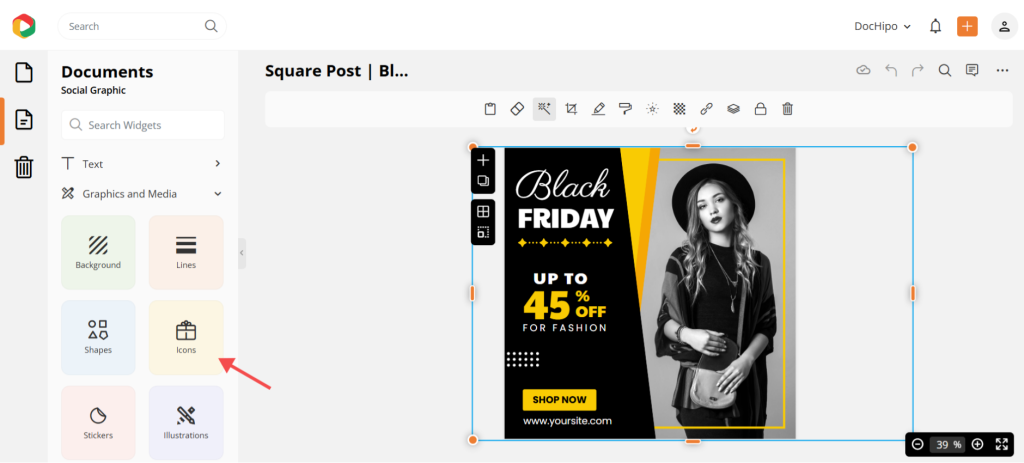Click the search magnifier in top bar

point(211,26)
